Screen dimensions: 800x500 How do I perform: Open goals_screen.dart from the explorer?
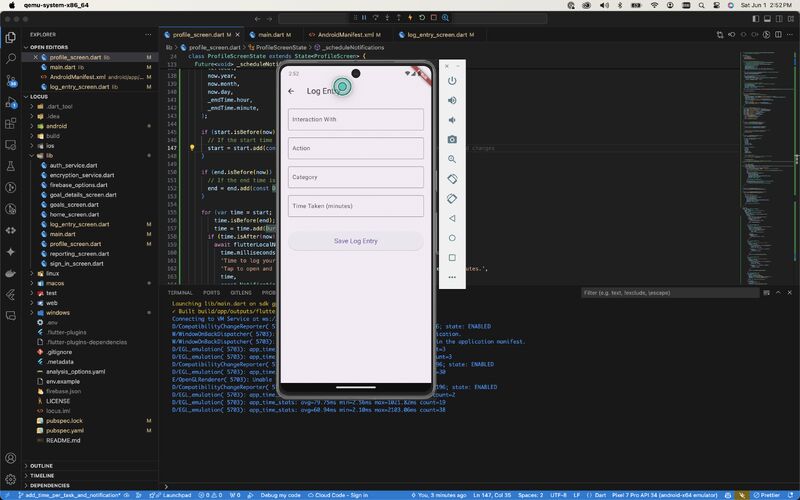74,204
